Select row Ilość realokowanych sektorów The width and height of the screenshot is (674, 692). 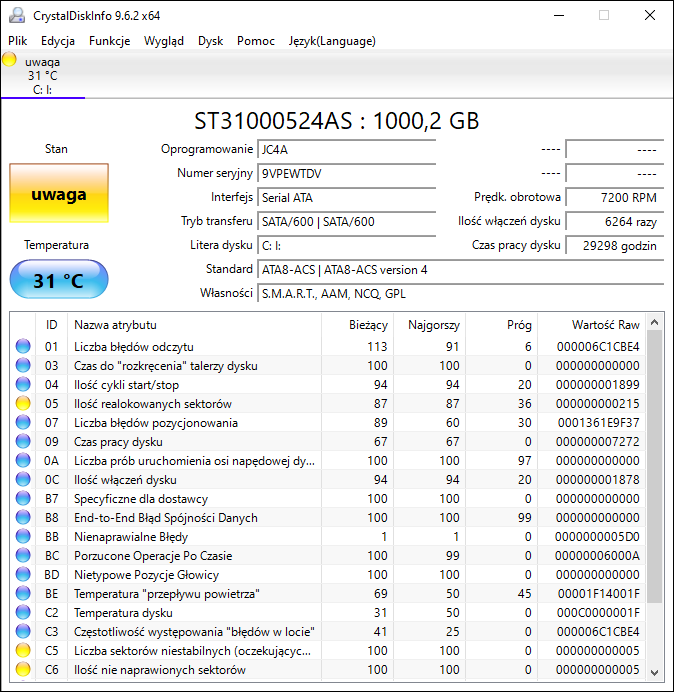328,403
